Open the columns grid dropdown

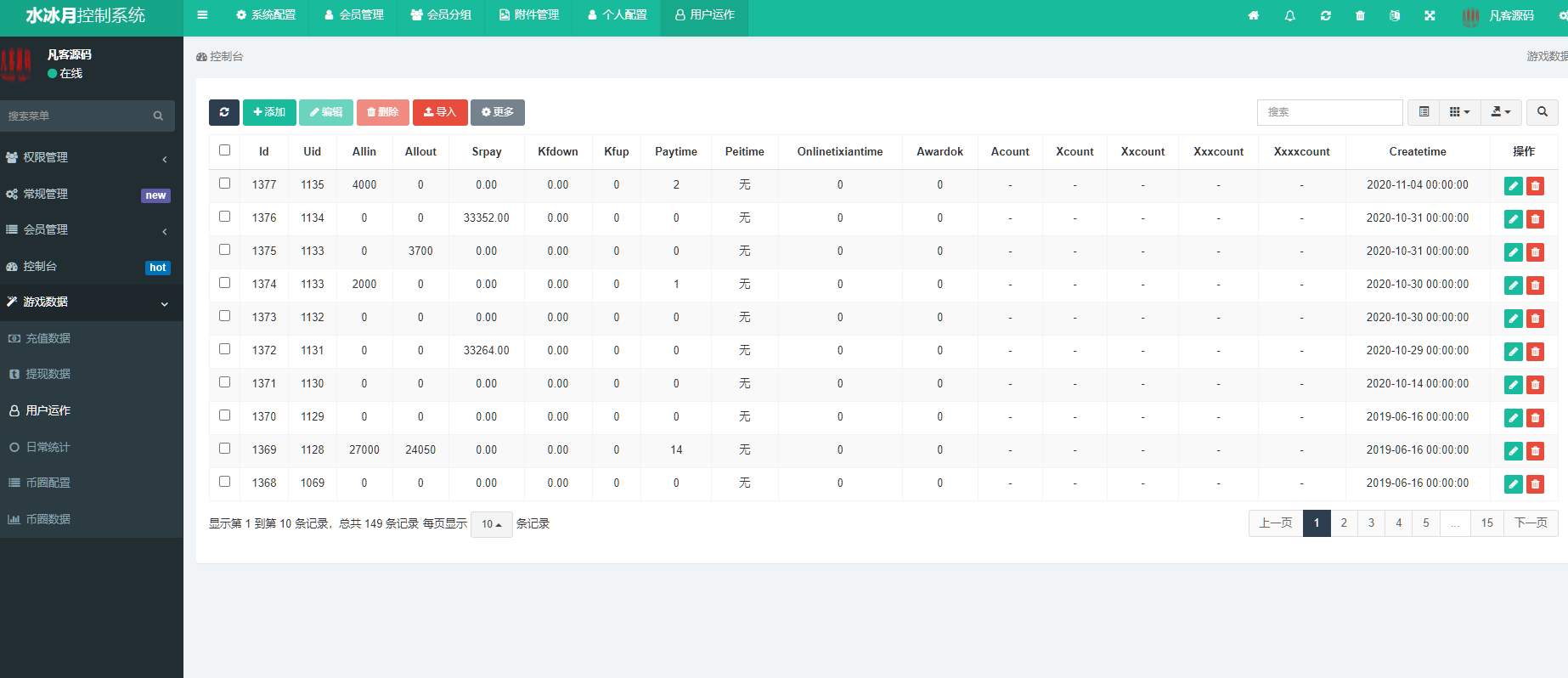pos(1458,112)
